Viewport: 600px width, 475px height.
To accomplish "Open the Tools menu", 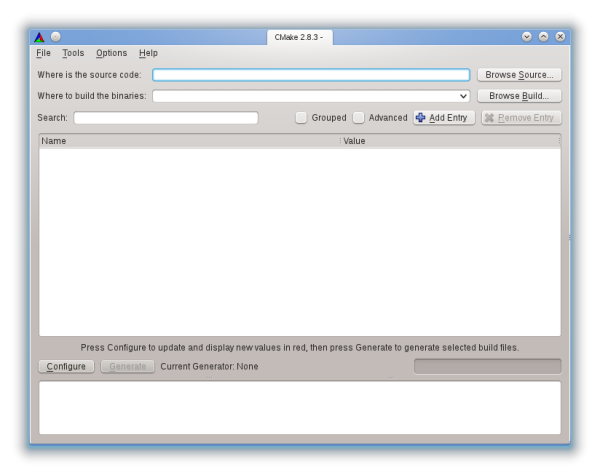I will tap(73, 53).
